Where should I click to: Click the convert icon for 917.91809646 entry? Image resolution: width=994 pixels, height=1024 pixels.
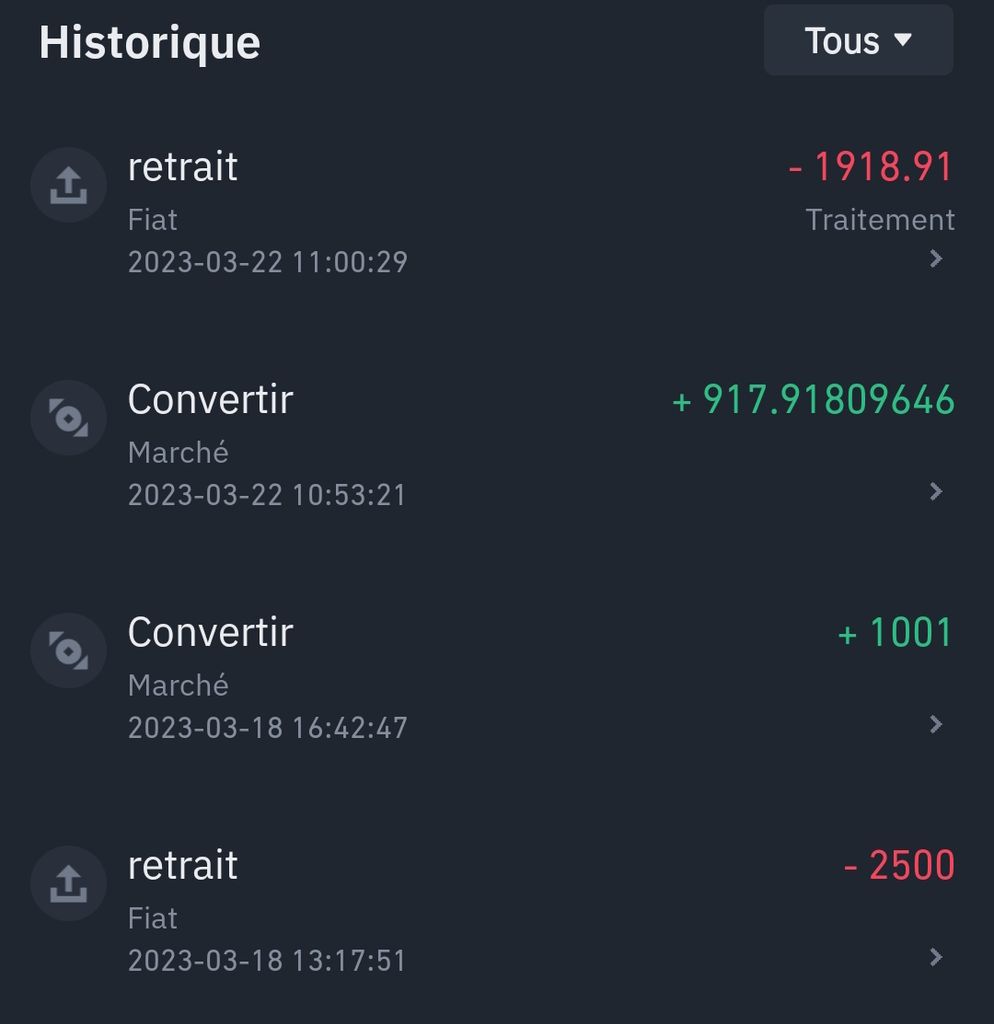pos(68,418)
